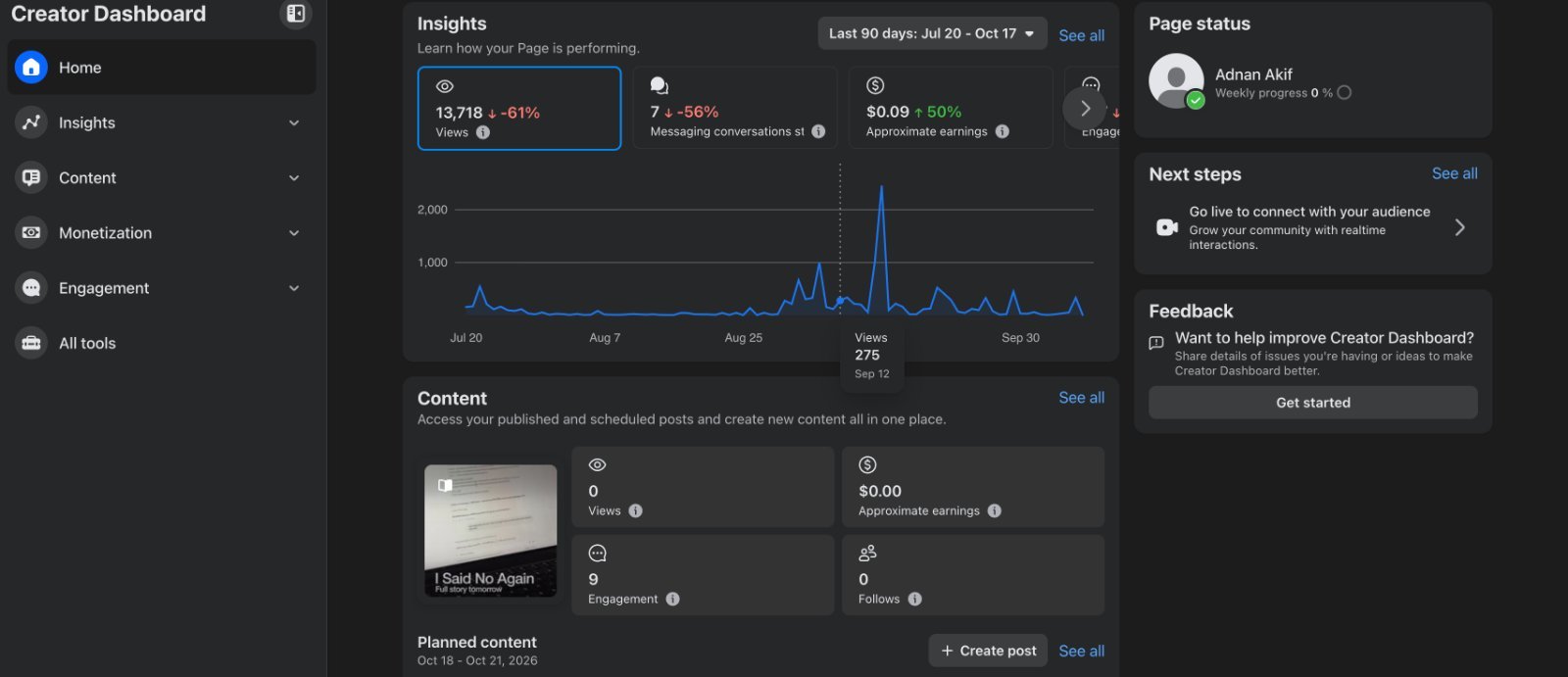This screenshot has width=1568, height=677.
Task: Click the eye icon in content Views tile
Action: 597,465
